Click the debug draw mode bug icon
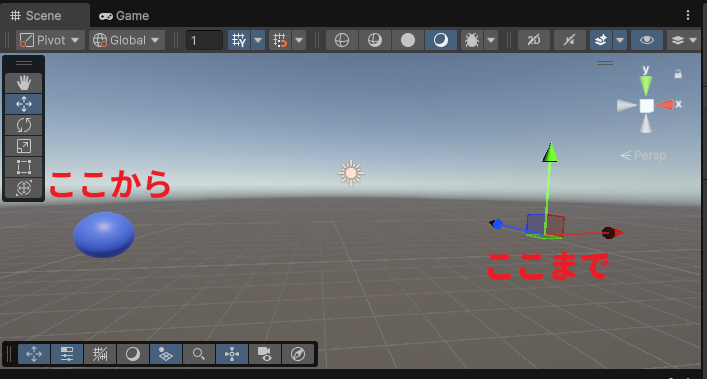The image size is (707, 379). click(x=472, y=40)
